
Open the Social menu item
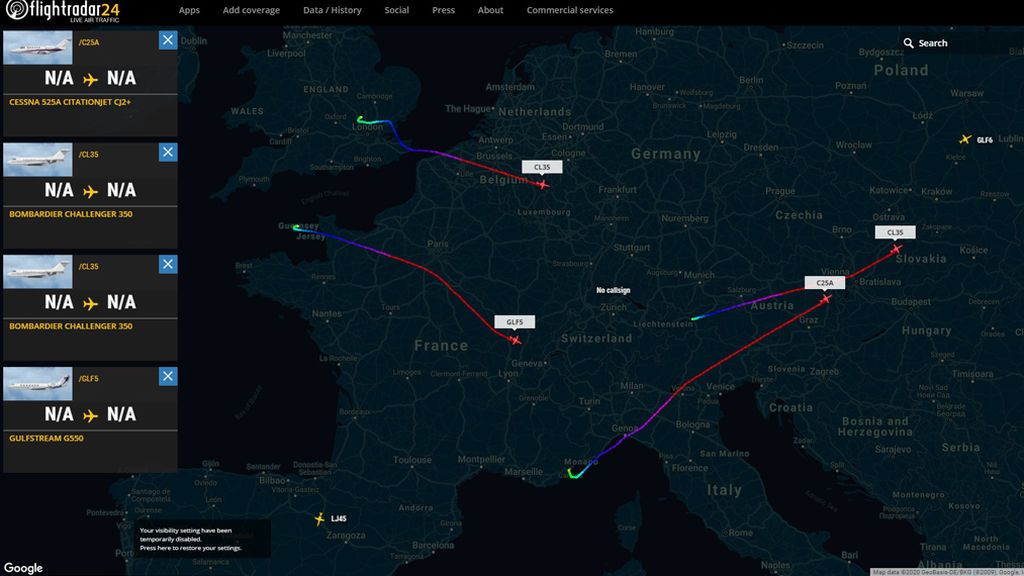[x=396, y=10]
